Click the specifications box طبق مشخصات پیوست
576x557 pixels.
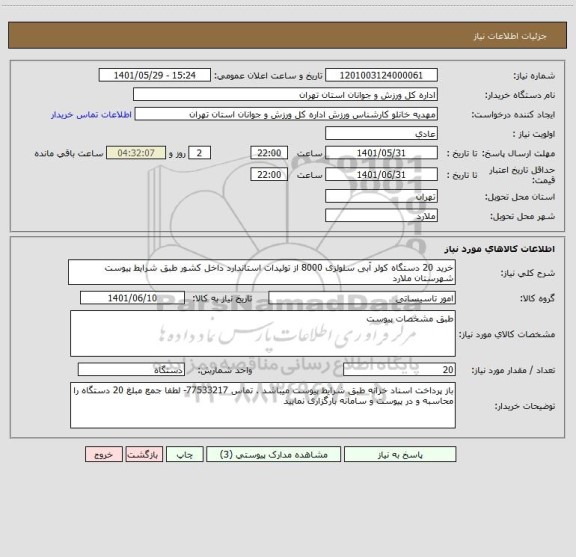(x=263, y=334)
